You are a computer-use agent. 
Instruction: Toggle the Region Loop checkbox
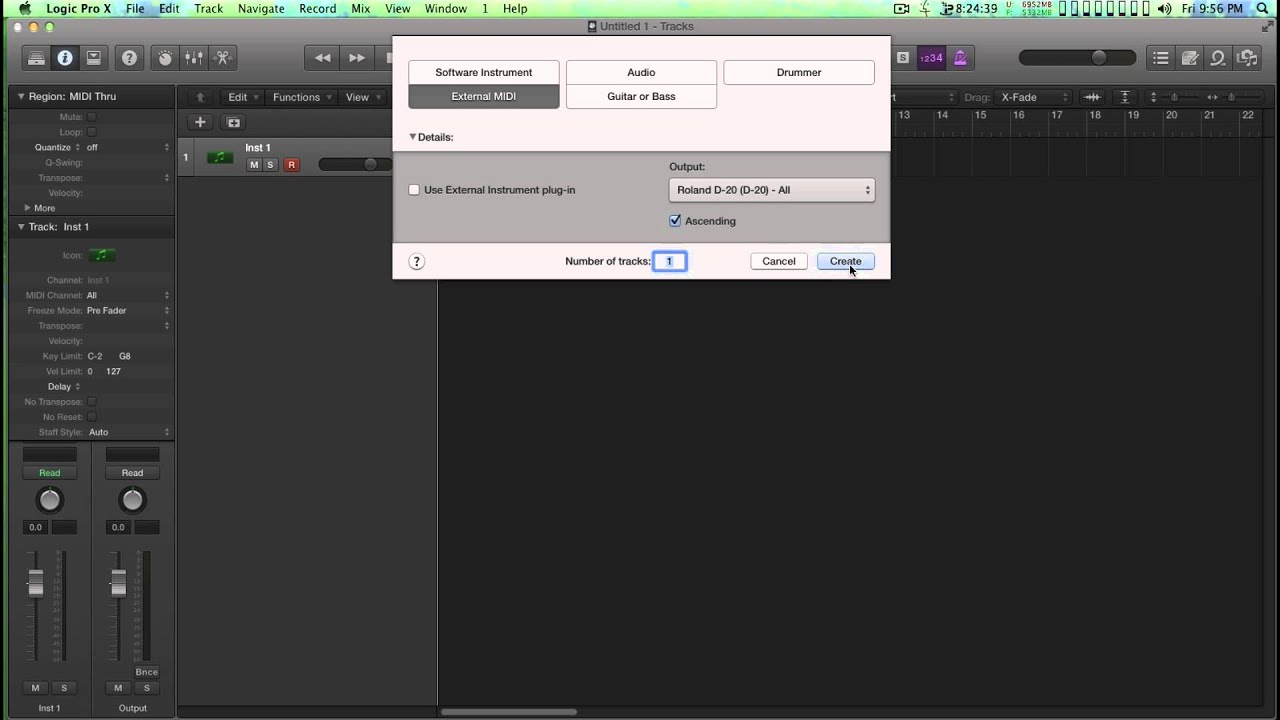(x=91, y=132)
